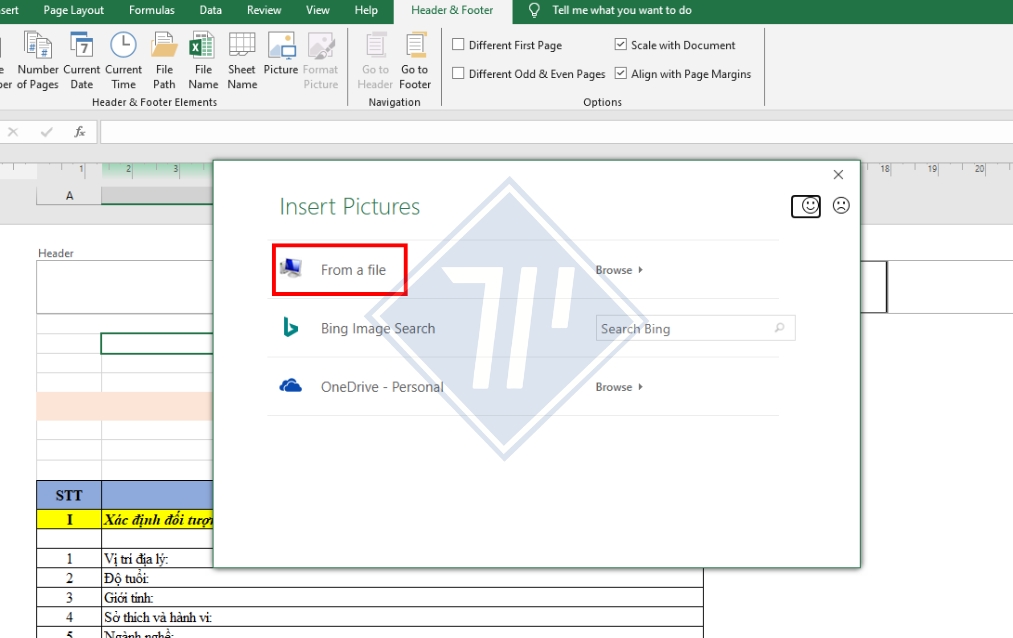Click the Search Bing input field

click(690, 328)
